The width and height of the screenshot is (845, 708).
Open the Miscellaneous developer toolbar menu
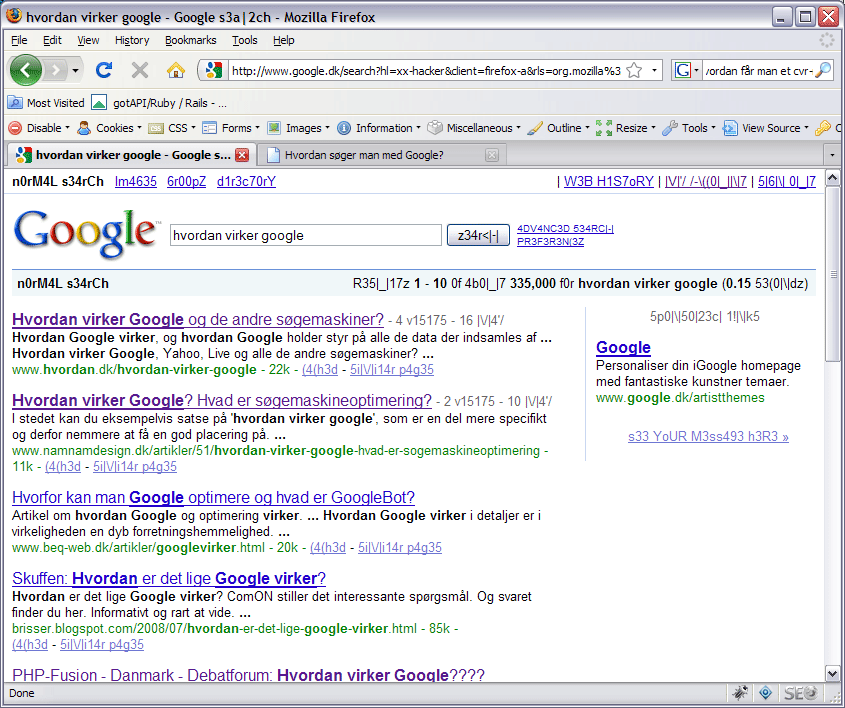click(x=474, y=128)
